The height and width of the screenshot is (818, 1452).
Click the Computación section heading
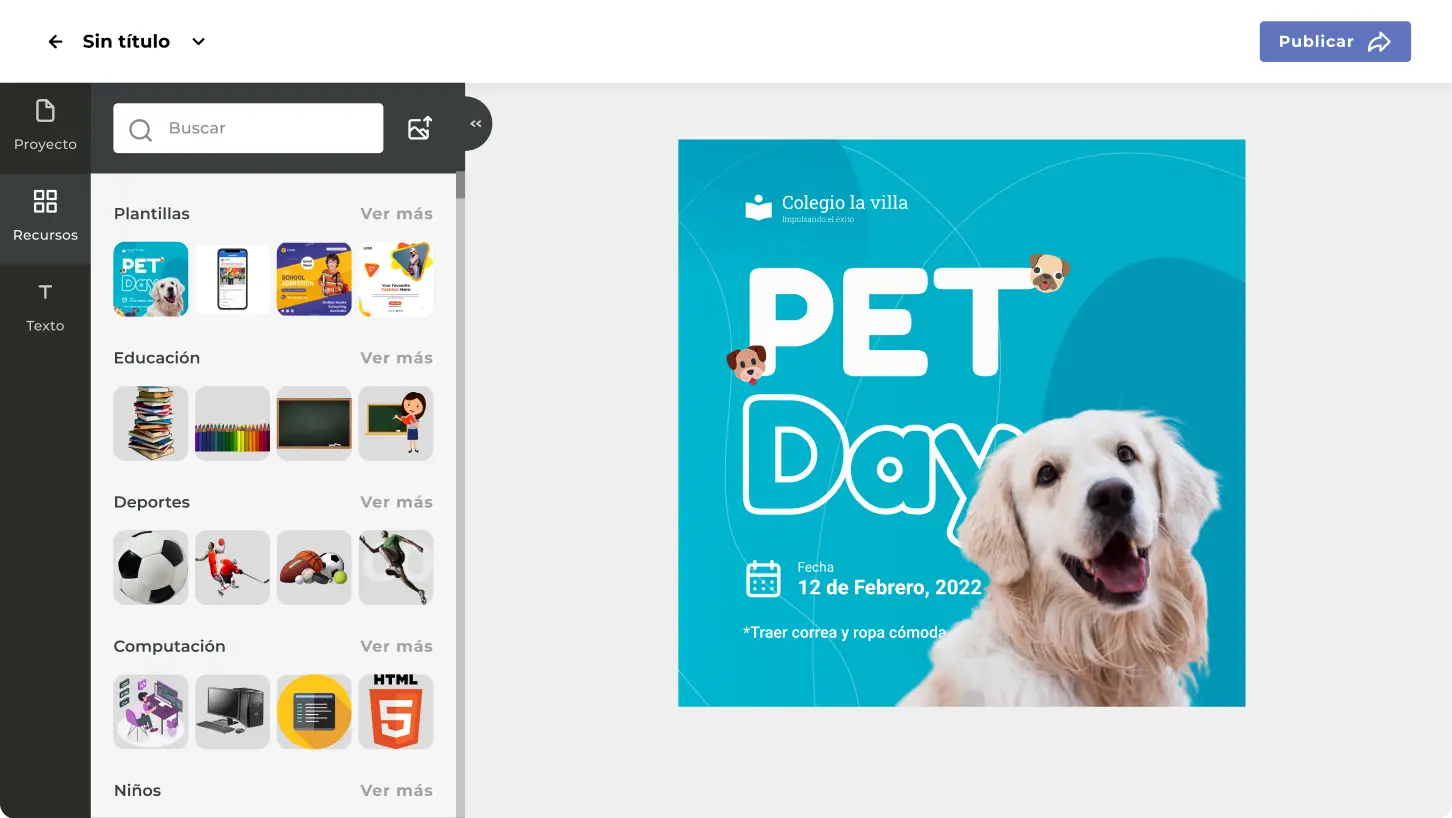tap(169, 646)
